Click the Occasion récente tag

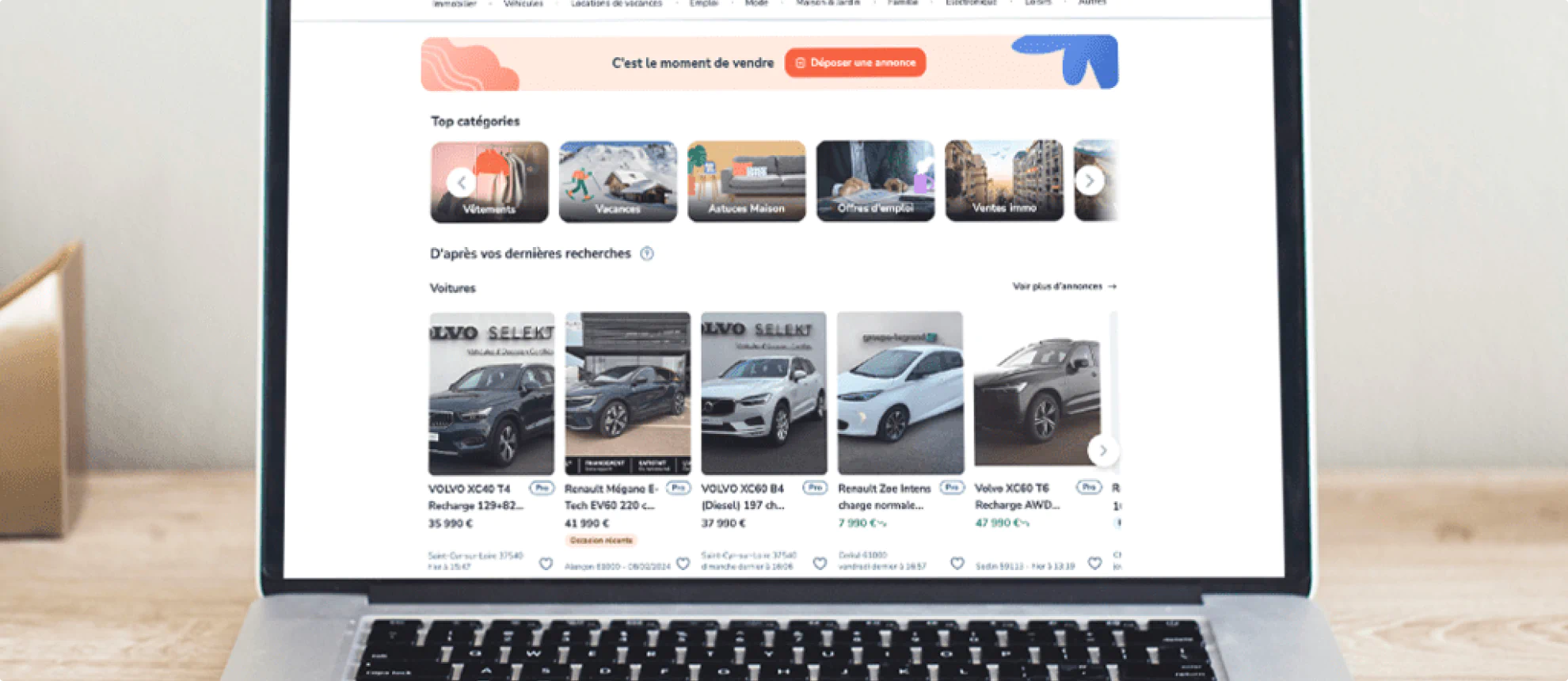pyautogui.click(x=601, y=540)
